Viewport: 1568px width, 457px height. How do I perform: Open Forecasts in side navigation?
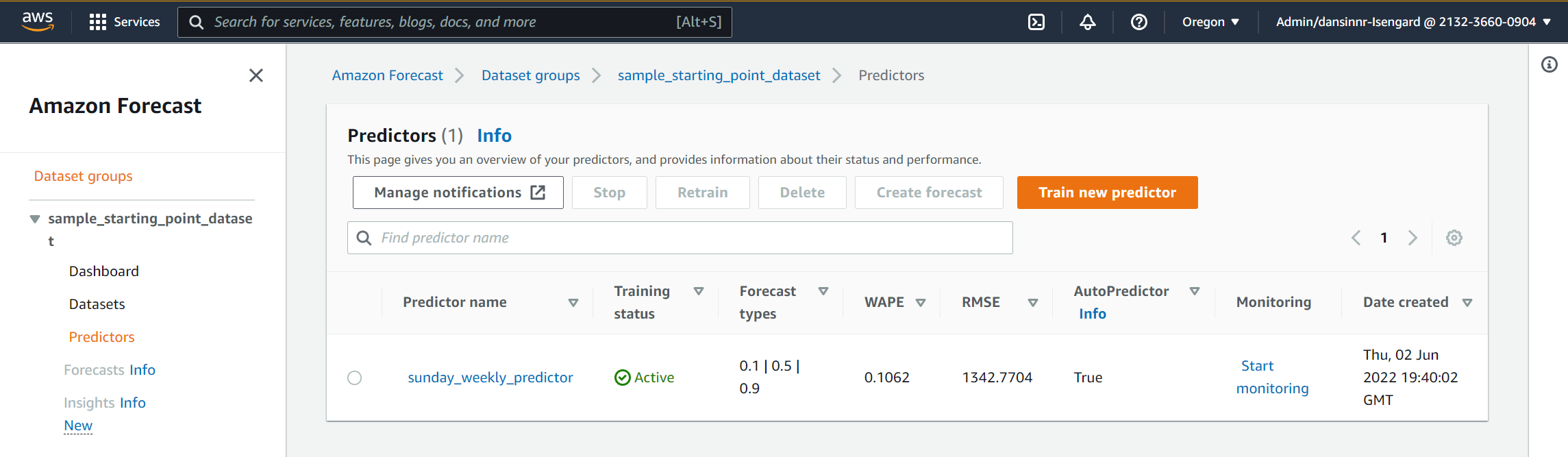pos(94,370)
